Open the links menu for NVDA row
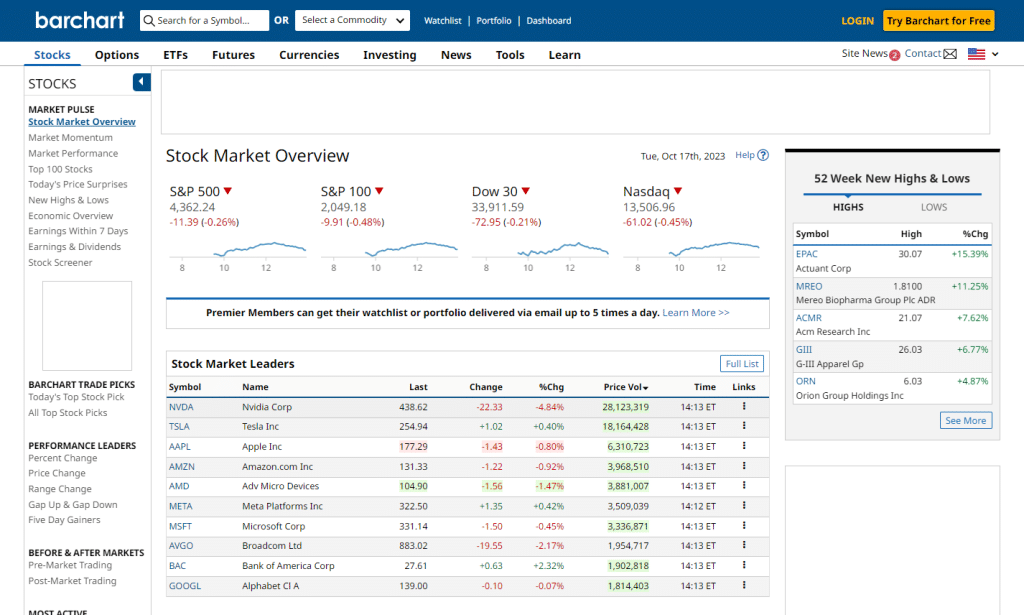The width and height of the screenshot is (1024, 615). 742,407
